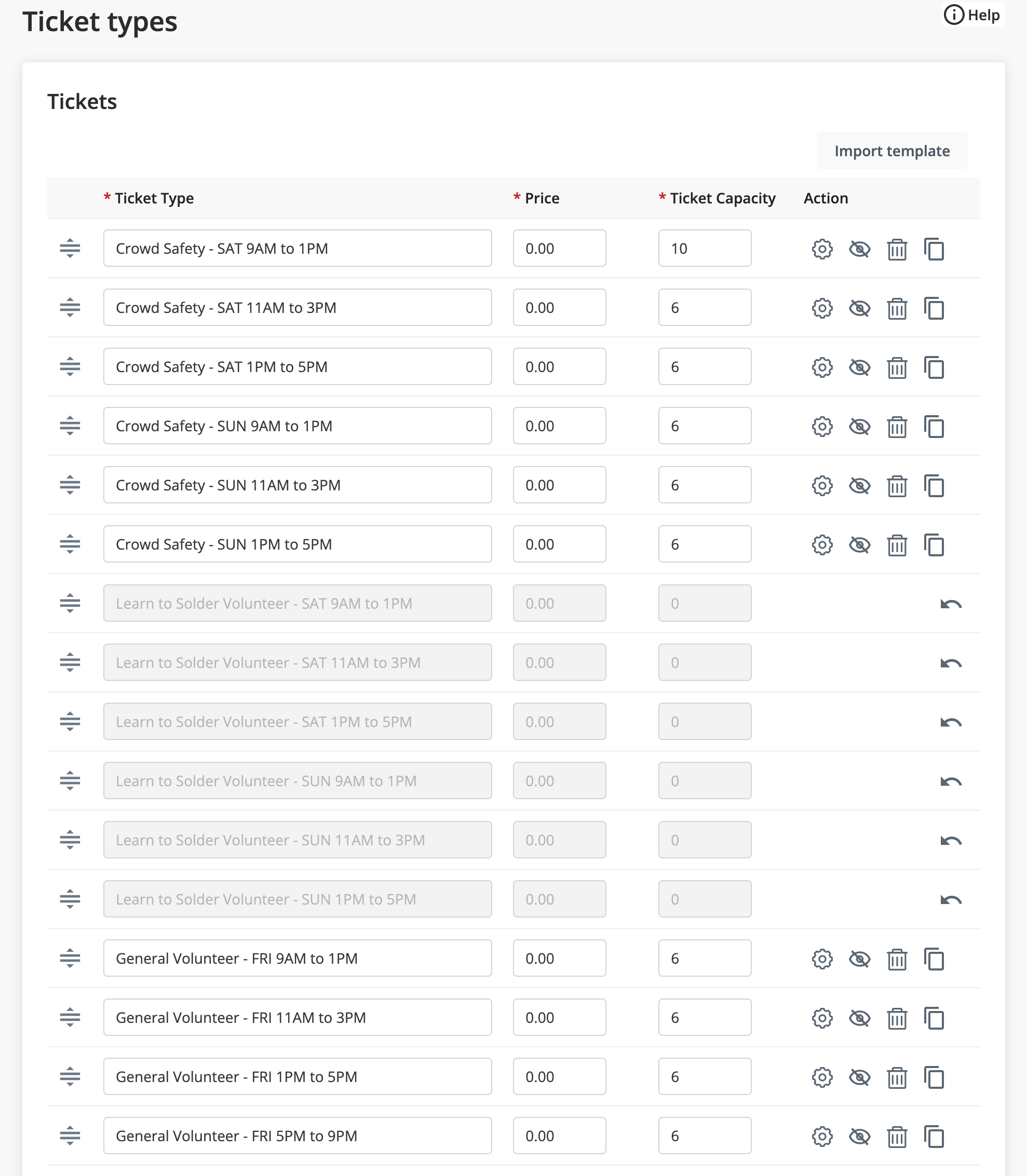Screen dimensions: 1027x1176
Task: Undo deletion of Learn to Solder SUN 9AM ticket
Action: [951, 782]
